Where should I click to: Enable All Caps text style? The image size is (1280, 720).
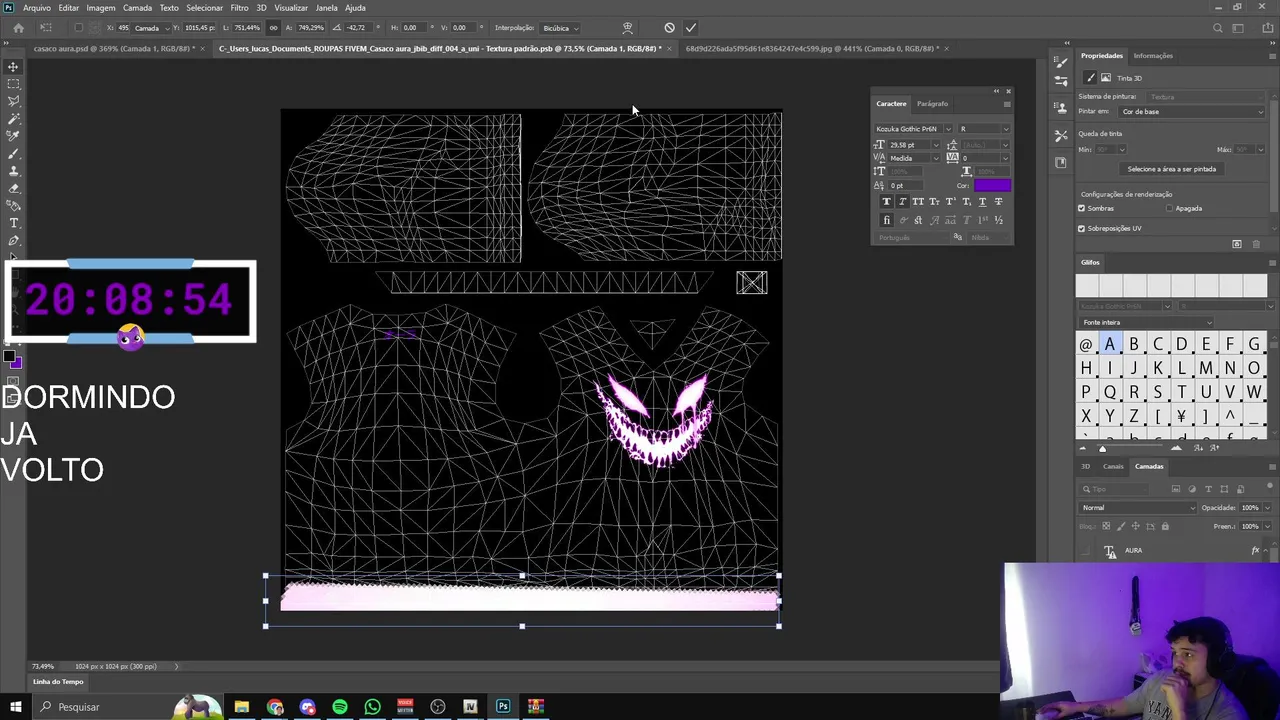coord(918,202)
